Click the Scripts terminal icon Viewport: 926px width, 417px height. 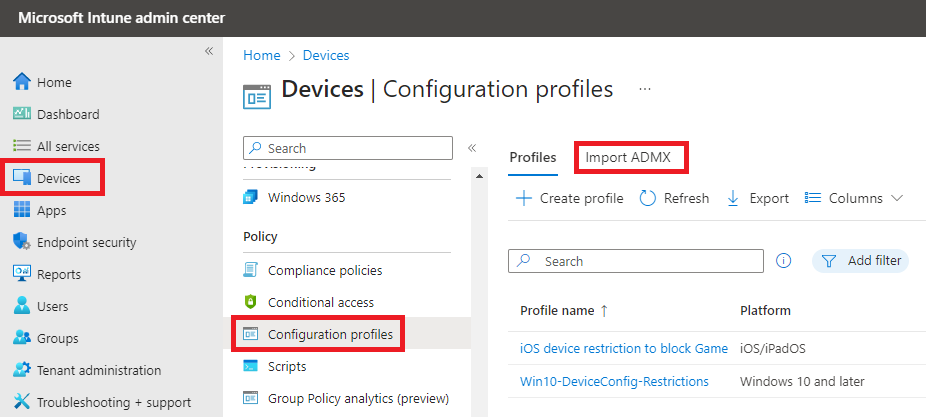pos(251,366)
